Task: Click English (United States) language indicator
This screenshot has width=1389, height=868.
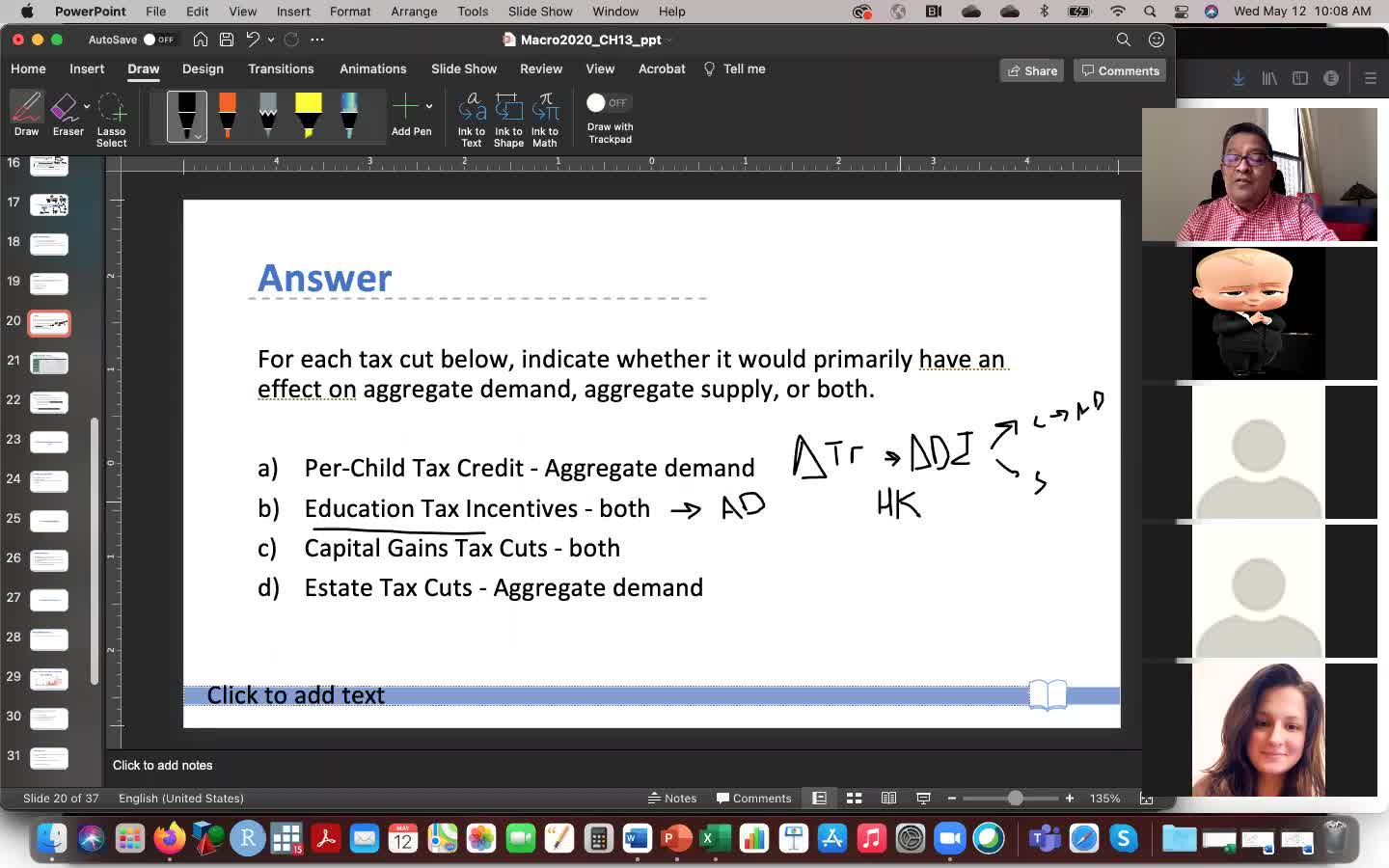Action: click(x=181, y=799)
